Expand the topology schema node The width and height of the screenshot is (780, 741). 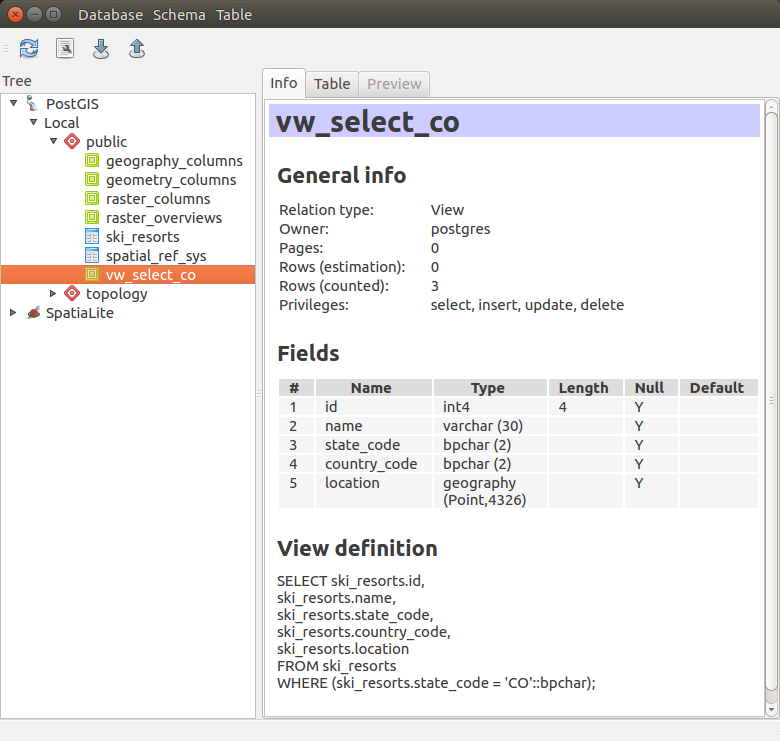(54, 294)
